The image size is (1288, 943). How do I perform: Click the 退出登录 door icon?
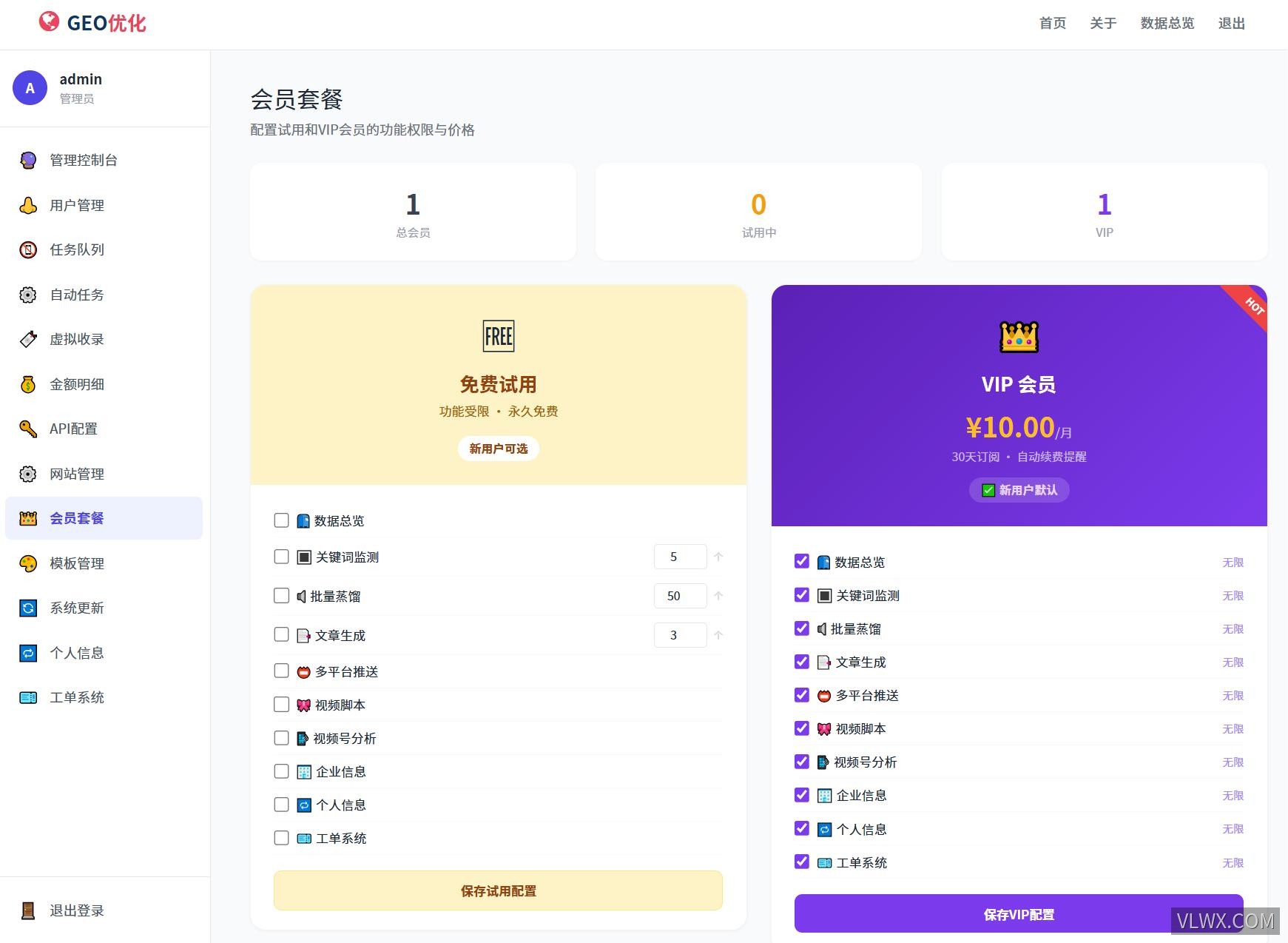28,910
